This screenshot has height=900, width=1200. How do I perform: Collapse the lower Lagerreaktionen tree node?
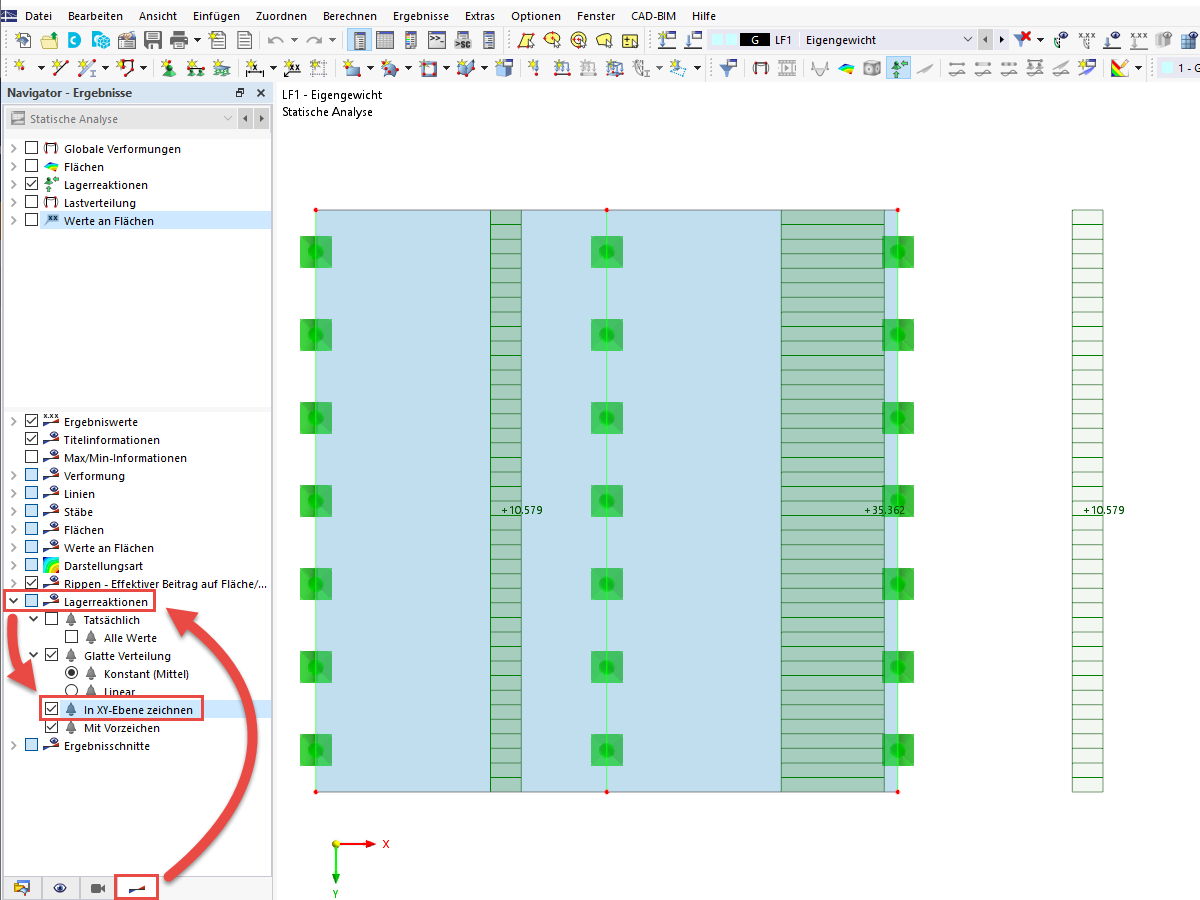13,601
